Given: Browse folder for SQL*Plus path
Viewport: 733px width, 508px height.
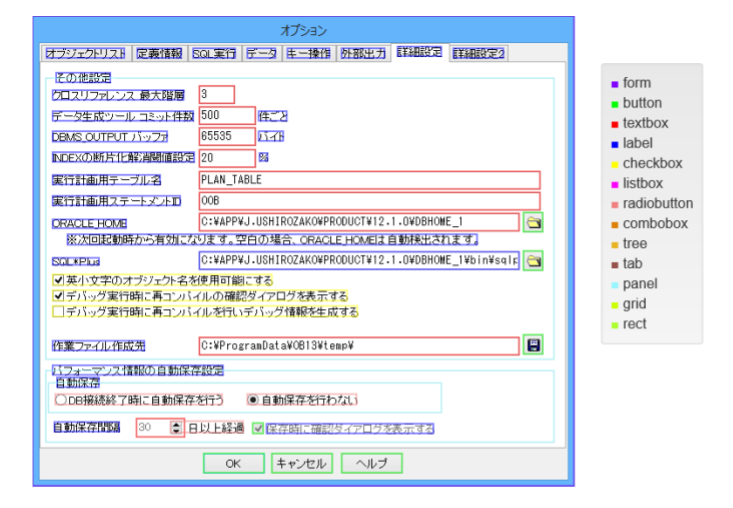Looking at the screenshot, I should (x=532, y=261).
